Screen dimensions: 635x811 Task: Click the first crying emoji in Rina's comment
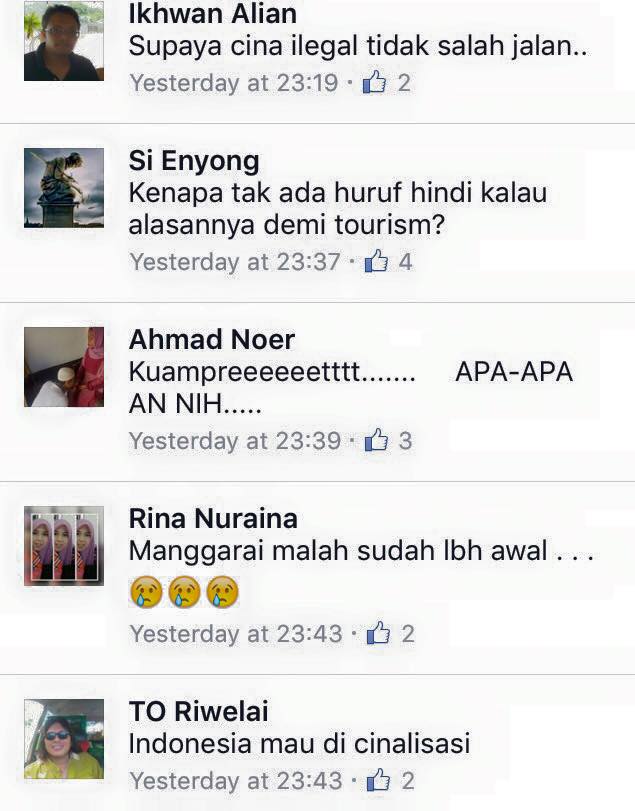(x=146, y=592)
